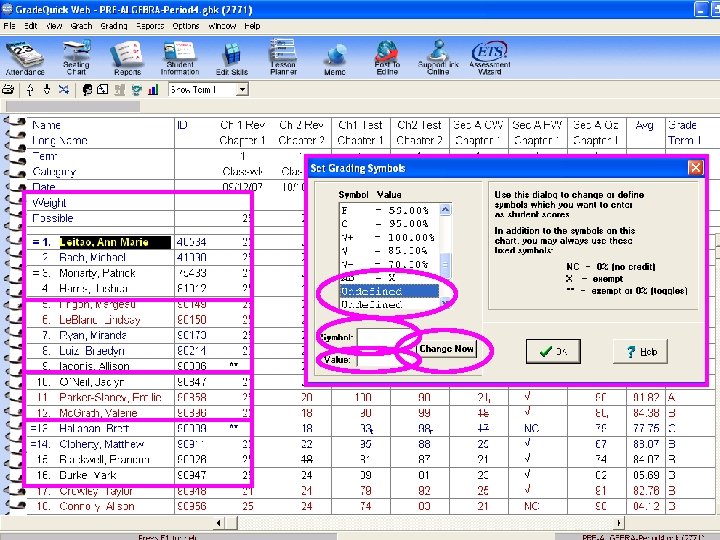Screen dimensions: 720x540
Task: Open the Seating Chart
Action: pyautogui.click(x=76, y=58)
